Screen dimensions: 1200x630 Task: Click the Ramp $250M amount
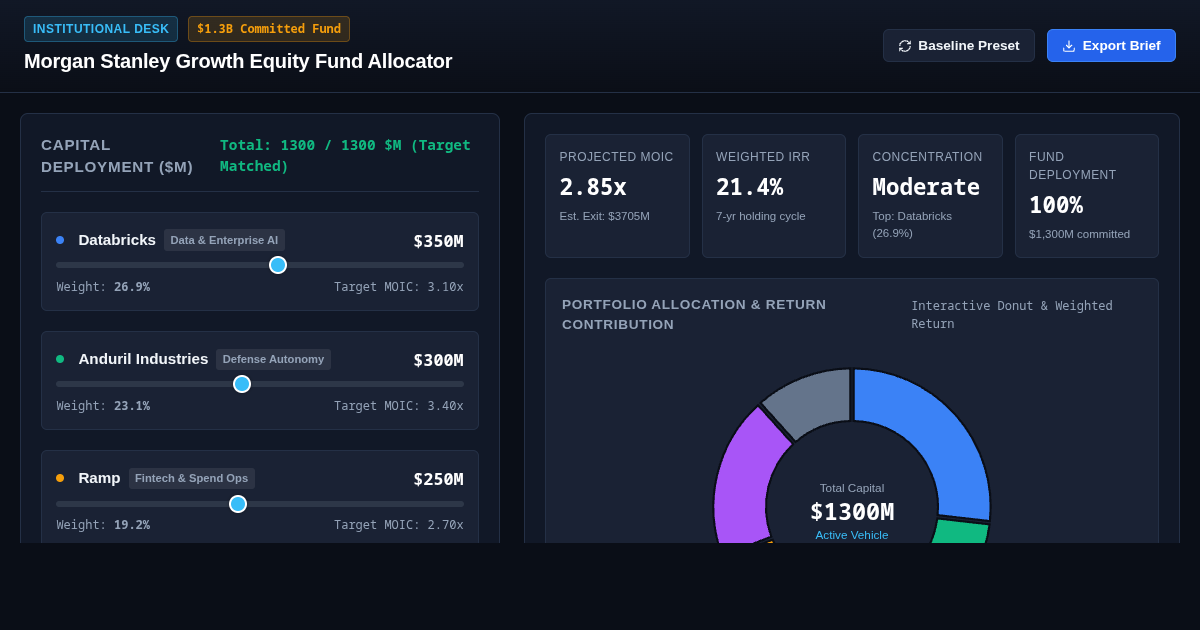(x=438, y=479)
